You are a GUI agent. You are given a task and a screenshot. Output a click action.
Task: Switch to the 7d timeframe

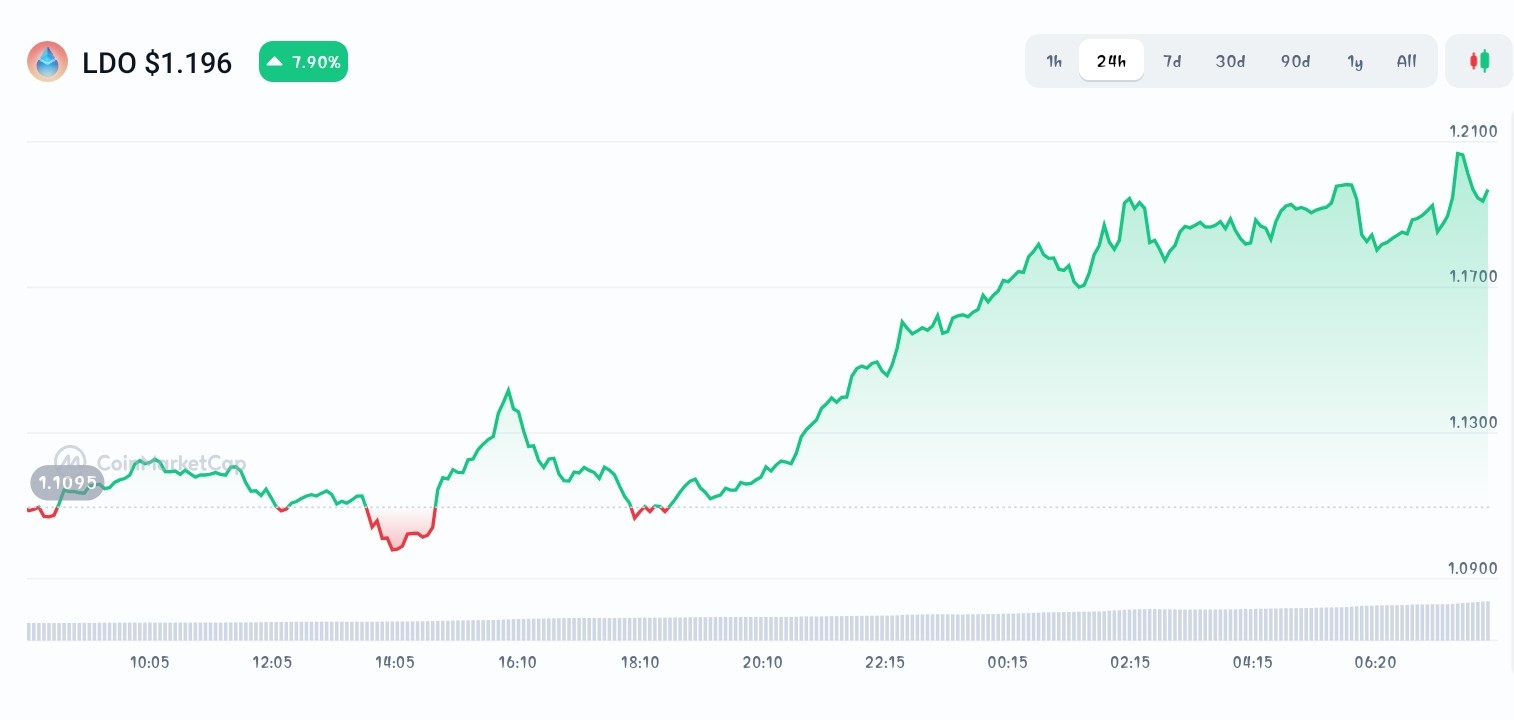[1172, 61]
